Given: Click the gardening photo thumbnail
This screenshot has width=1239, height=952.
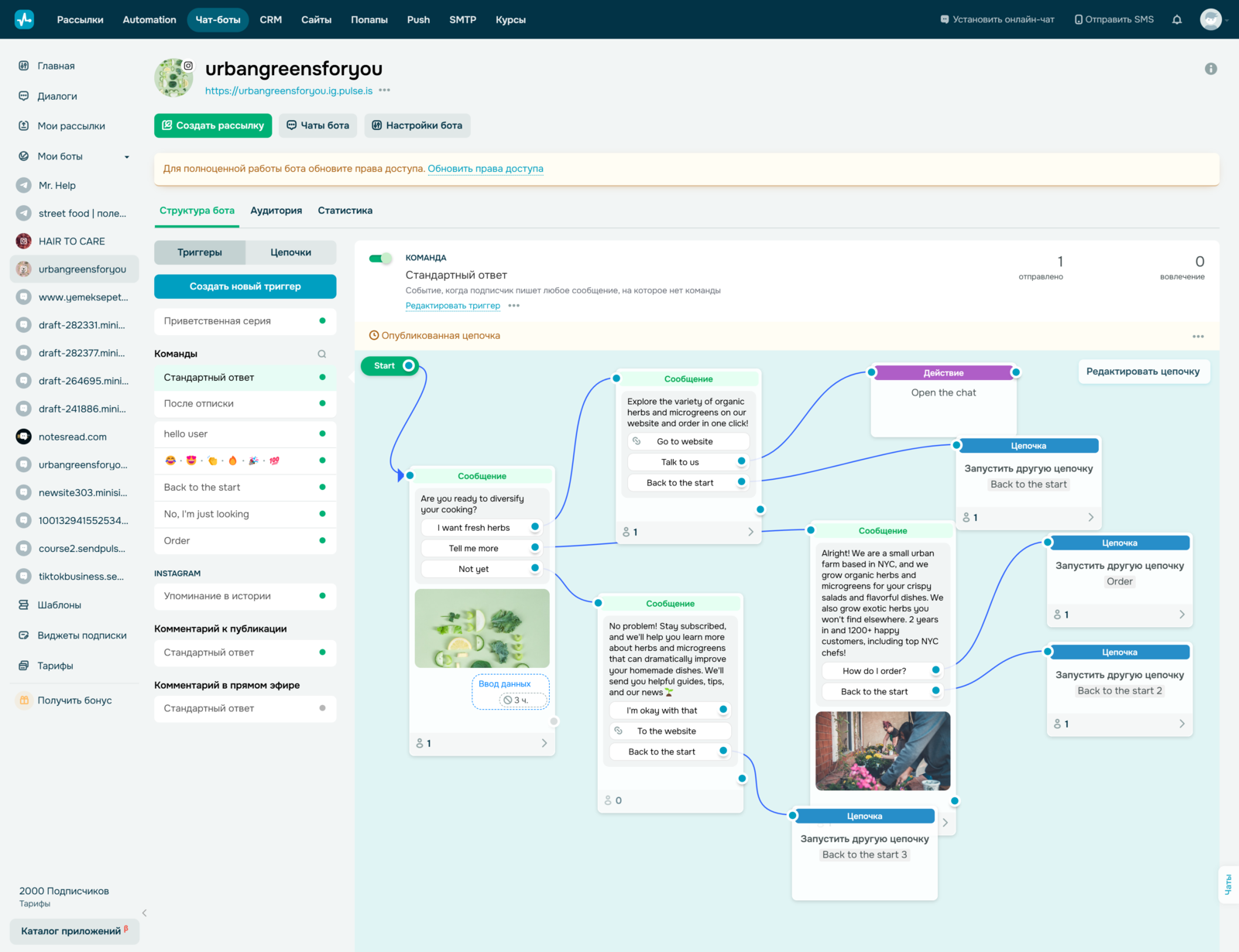Looking at the screenshot, I should point(883,751).
